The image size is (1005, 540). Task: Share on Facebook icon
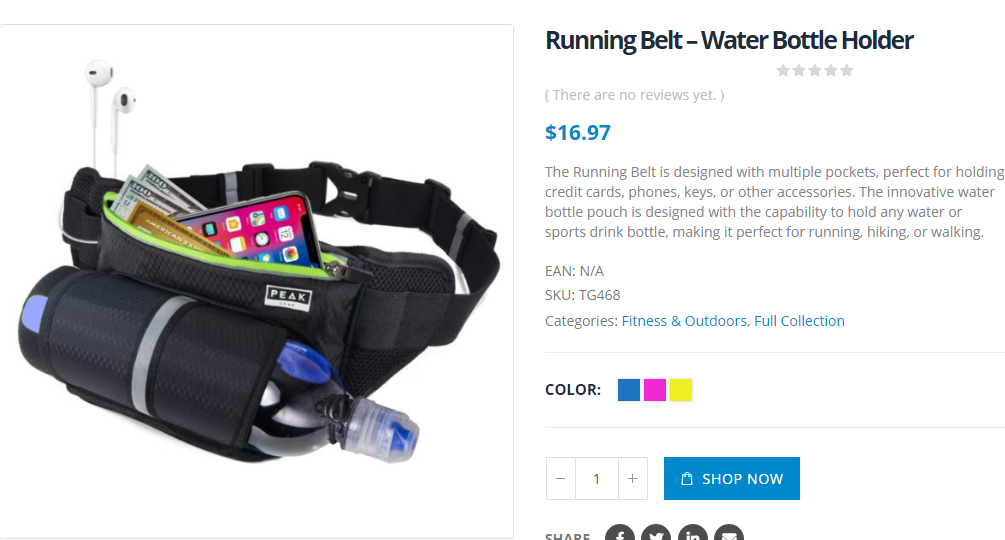tap(620, 533)
